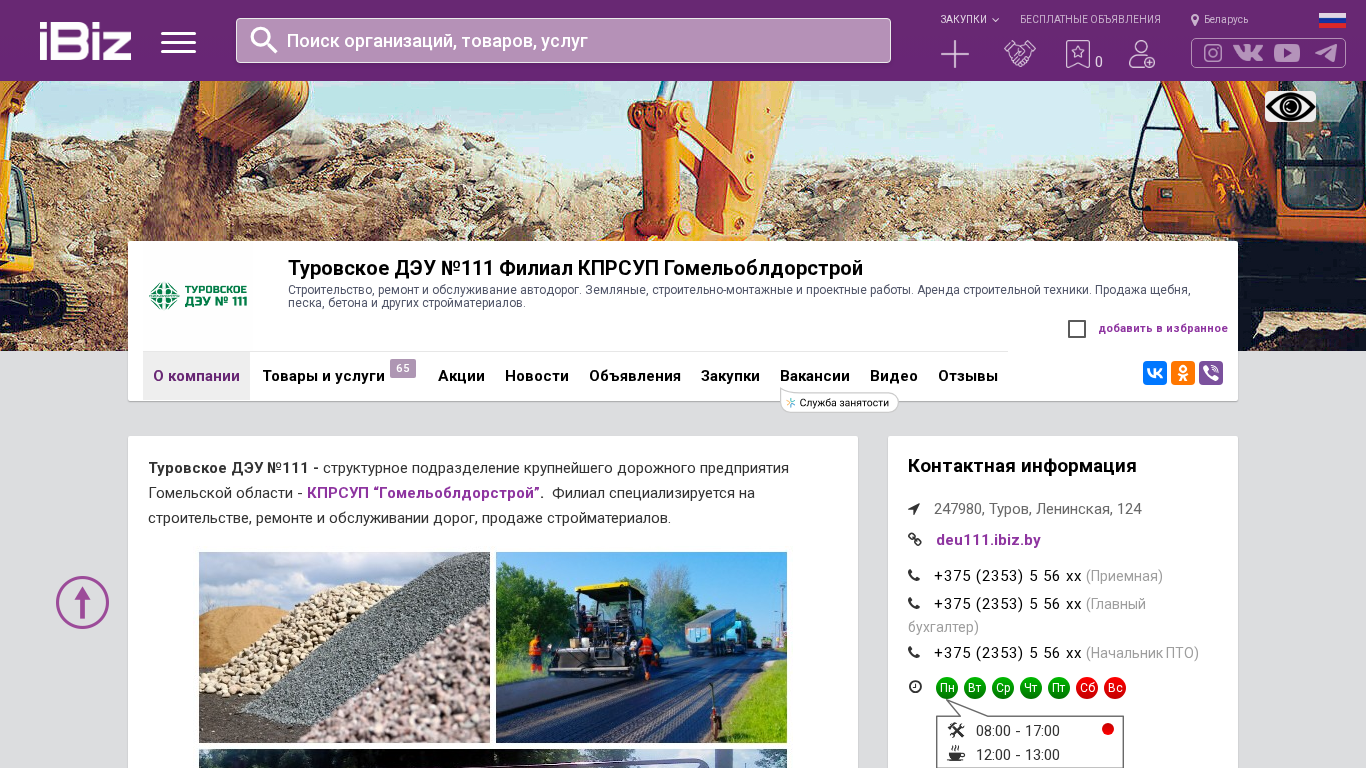The image size is (1366, 768).
Task: Click the добавить в избранное link text
Action: (1163, 329)
